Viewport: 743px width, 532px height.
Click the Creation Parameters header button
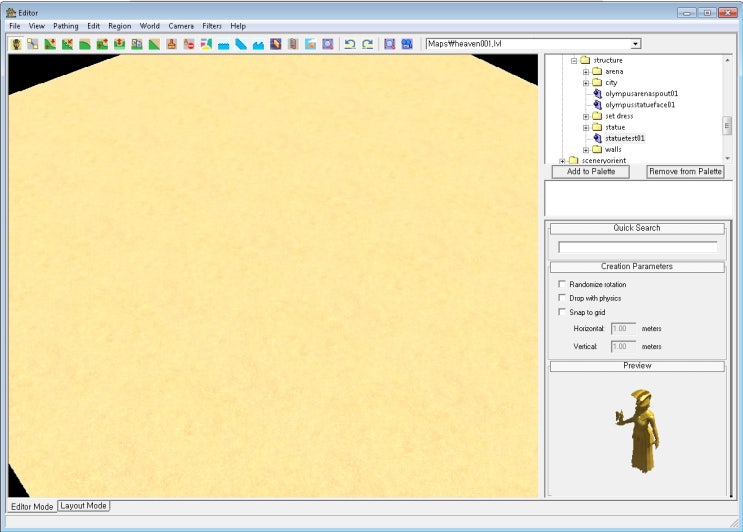pos(637,267)
